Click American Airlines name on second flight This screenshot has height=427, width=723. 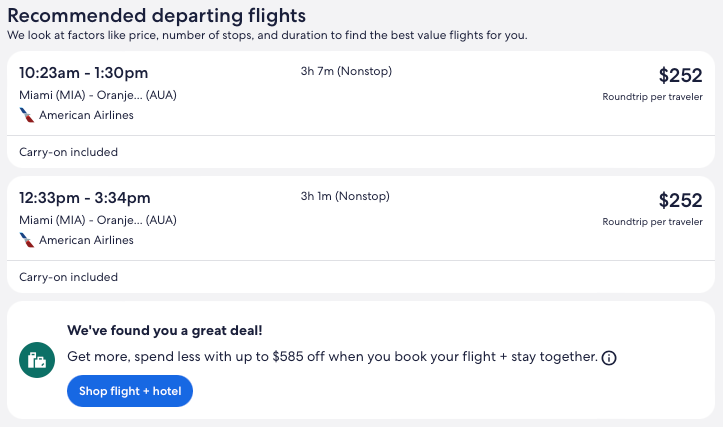coord(86,240)
